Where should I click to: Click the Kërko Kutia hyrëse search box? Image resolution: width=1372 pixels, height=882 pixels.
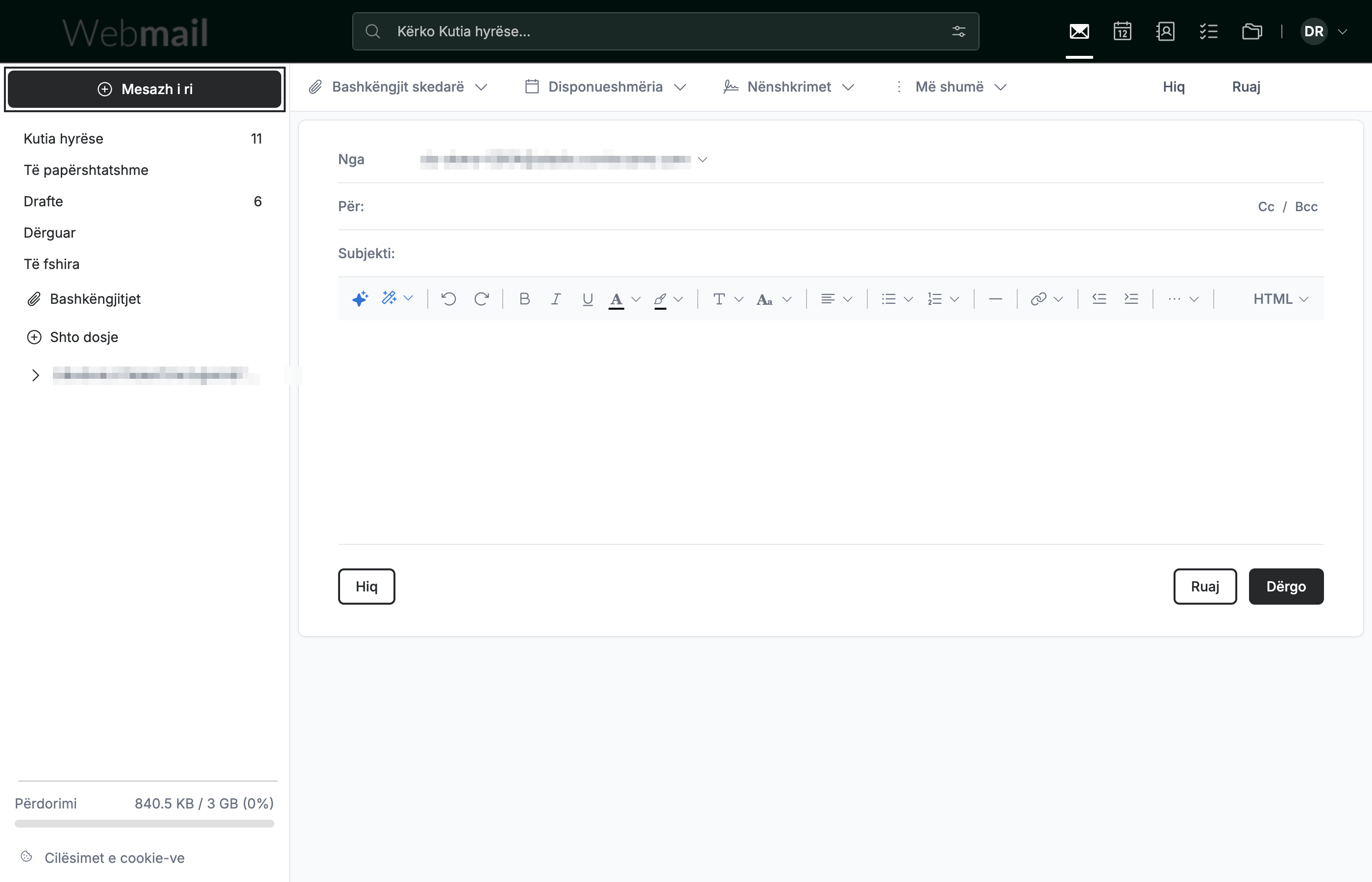tap(665, 31)
